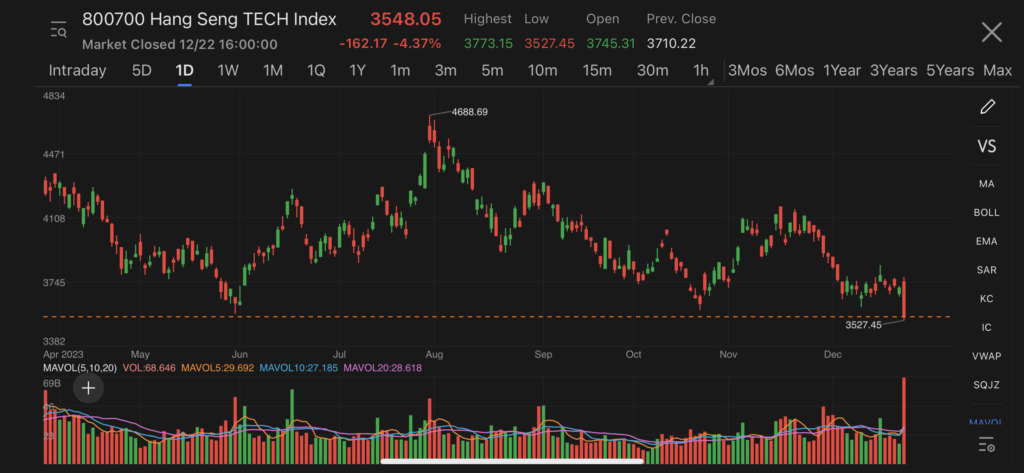1024x473 pixels.
Task: Switch to the Intraday tab
Action: click(x=77, y=70)
